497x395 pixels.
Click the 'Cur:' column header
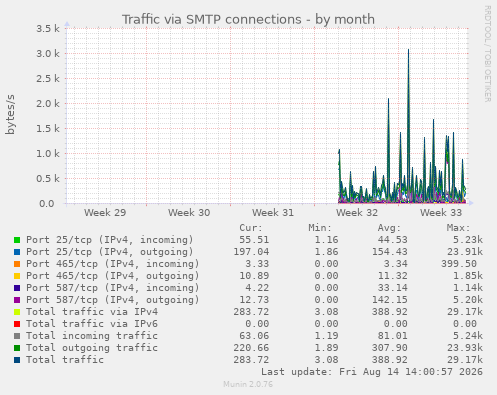click(x=251, y=228)
